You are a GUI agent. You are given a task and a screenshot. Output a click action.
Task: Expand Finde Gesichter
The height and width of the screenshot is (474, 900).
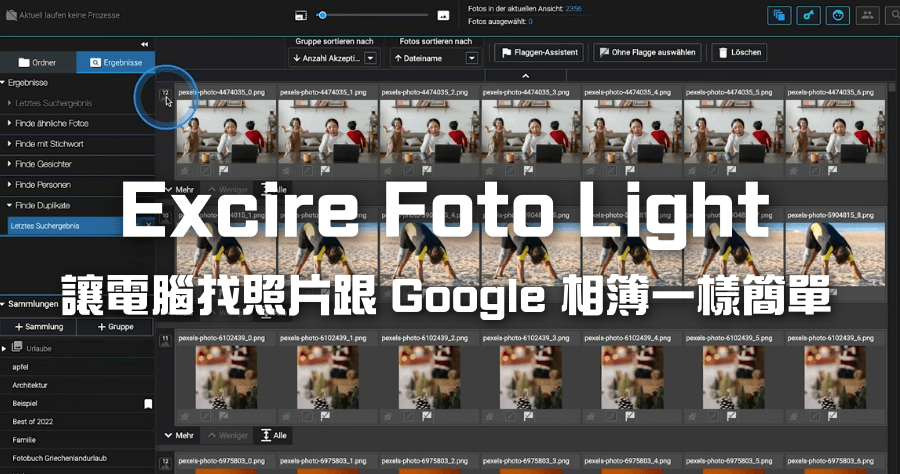[9, 164]
